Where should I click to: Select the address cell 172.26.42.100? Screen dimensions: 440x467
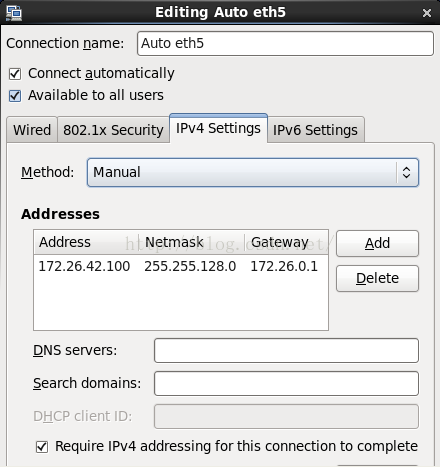coord(84,266)
